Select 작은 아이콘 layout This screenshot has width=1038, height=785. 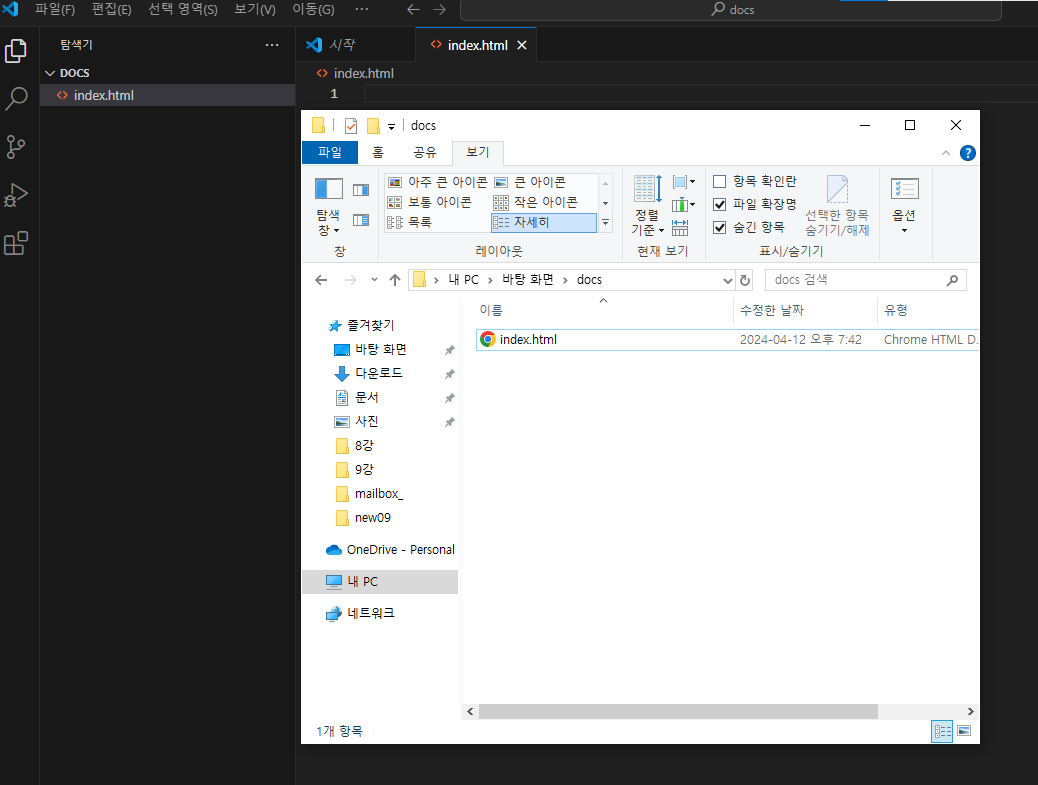536,202
